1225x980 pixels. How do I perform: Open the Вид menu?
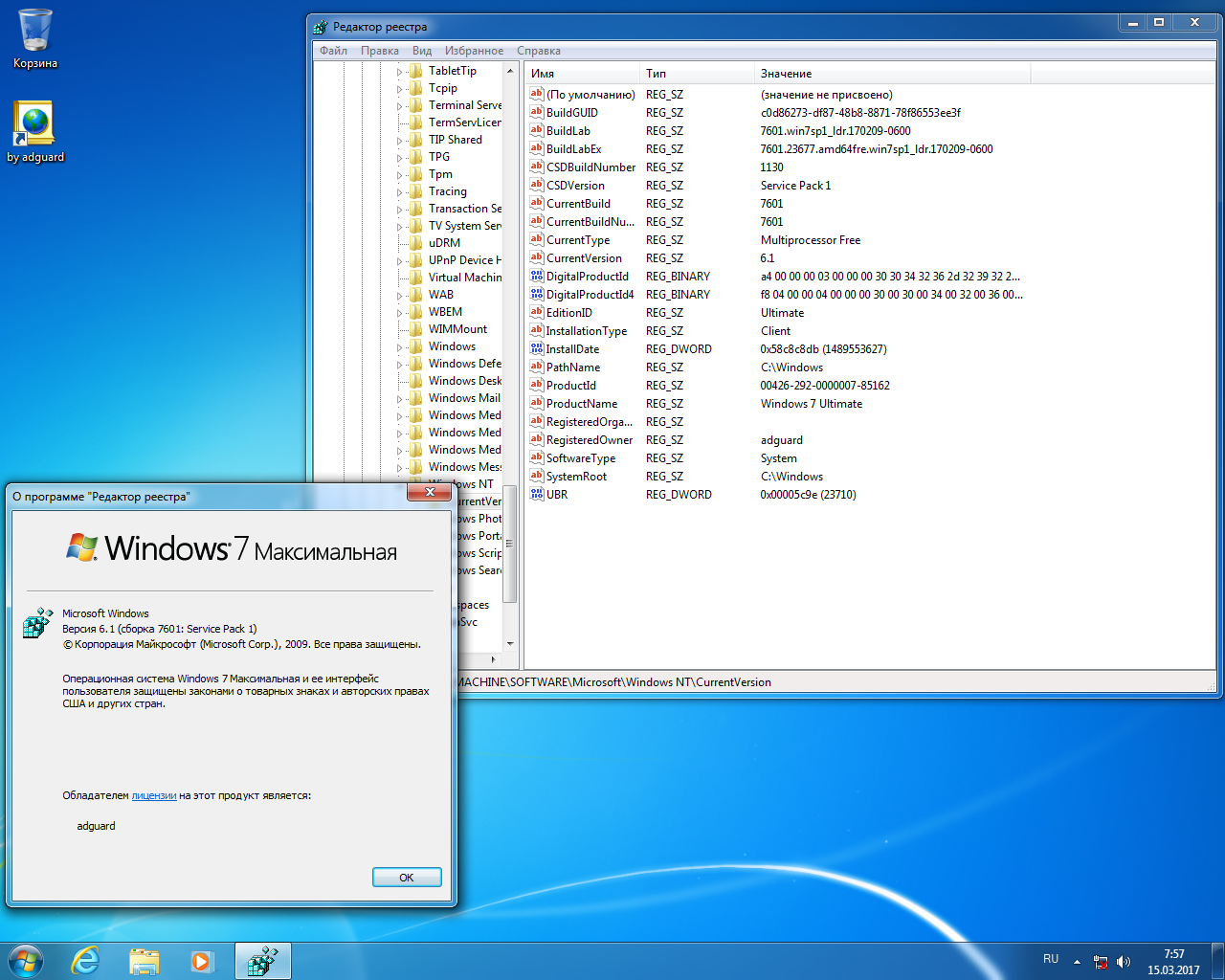pyautogui.click(x=422, y=51)
